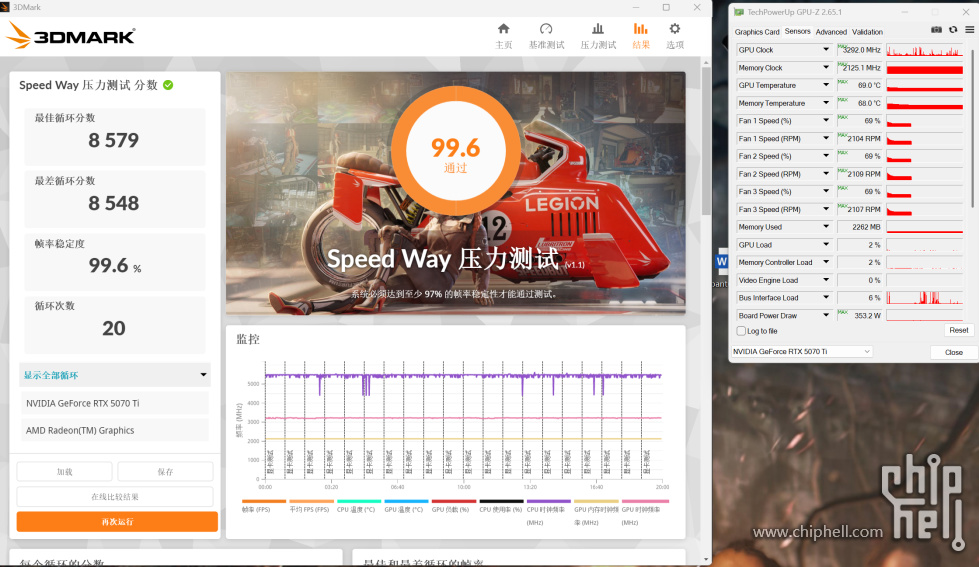Expand the Board Power Draw sensor dropdown
The image size is (979, 567).
pyautogui.click(x=826, y=315)
